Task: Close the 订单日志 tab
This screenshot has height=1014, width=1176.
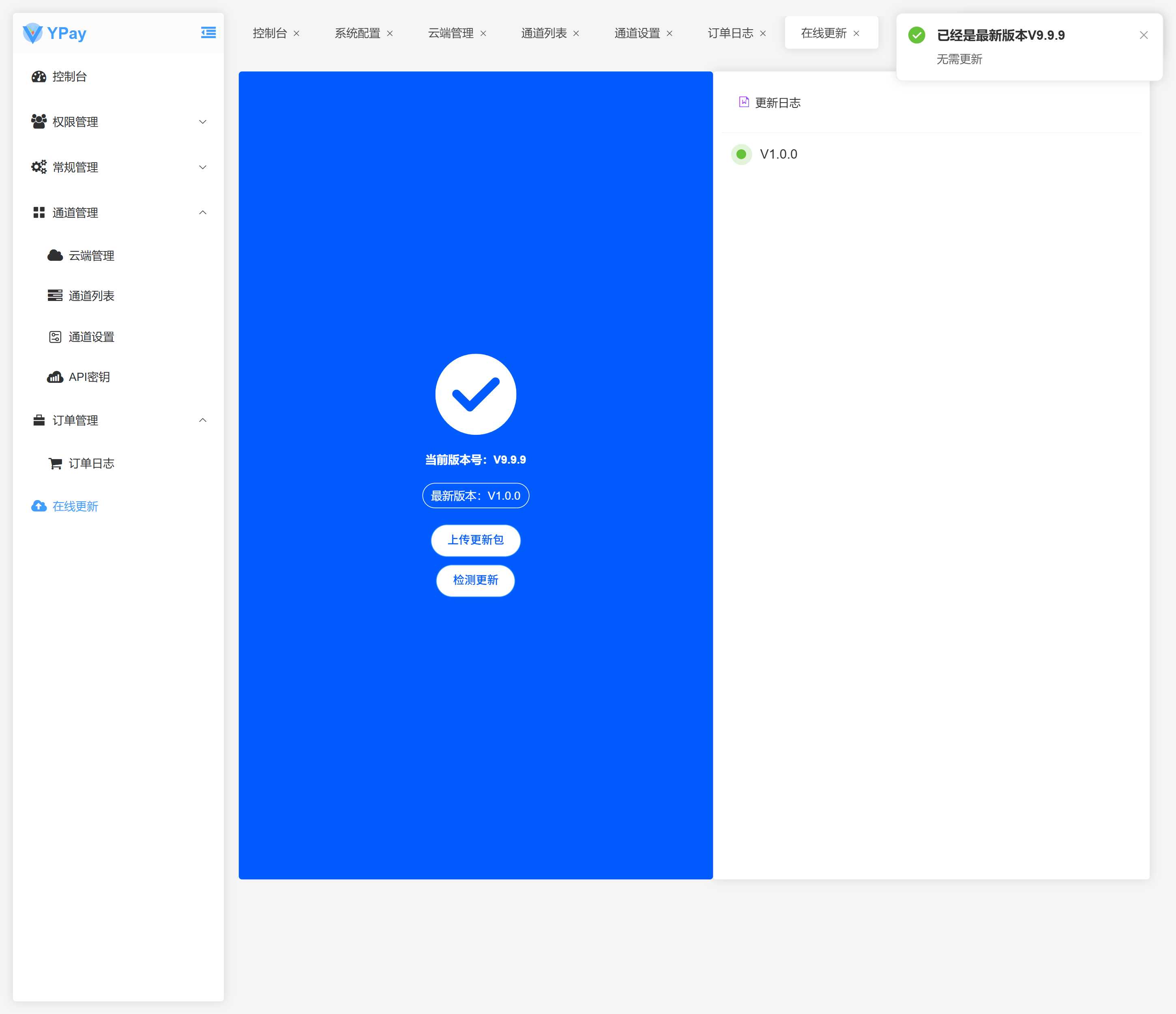Action: [763, 34]
